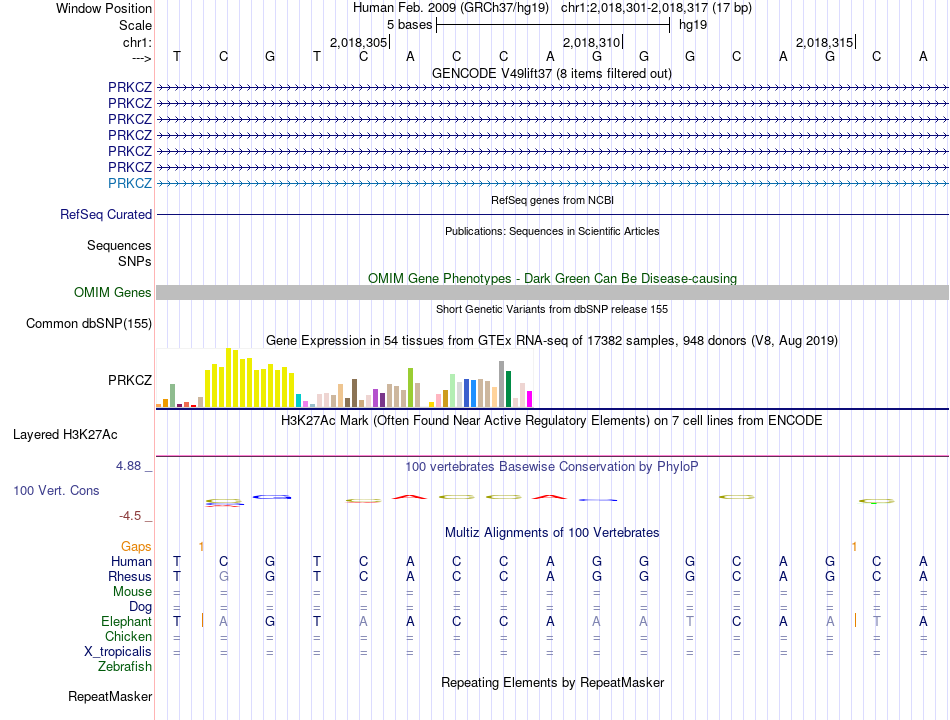Click 'Multiz Alignments of 100 Vertebrates' title

552,533
